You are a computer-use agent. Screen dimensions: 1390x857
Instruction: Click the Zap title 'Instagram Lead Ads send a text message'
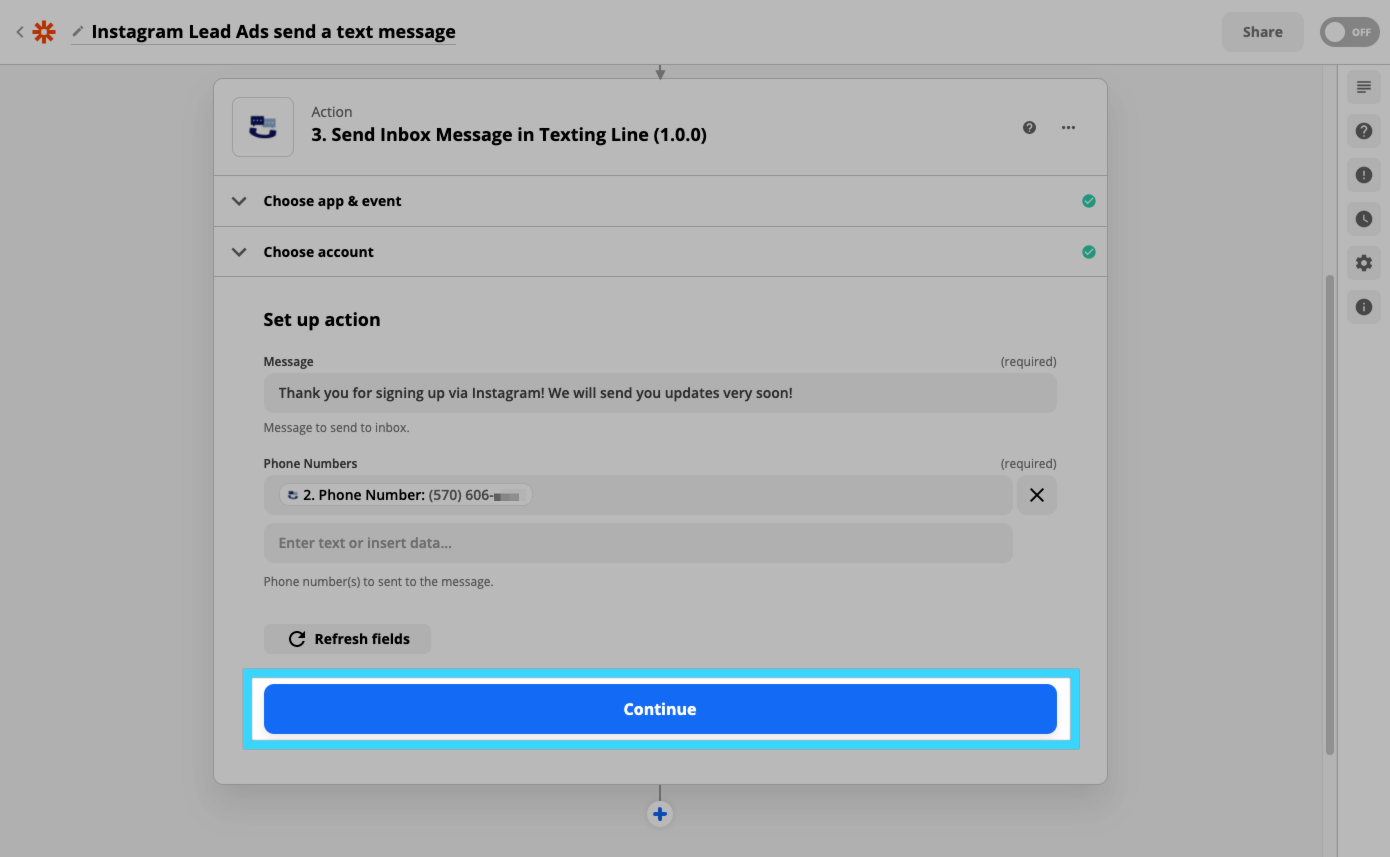[273, 32]
